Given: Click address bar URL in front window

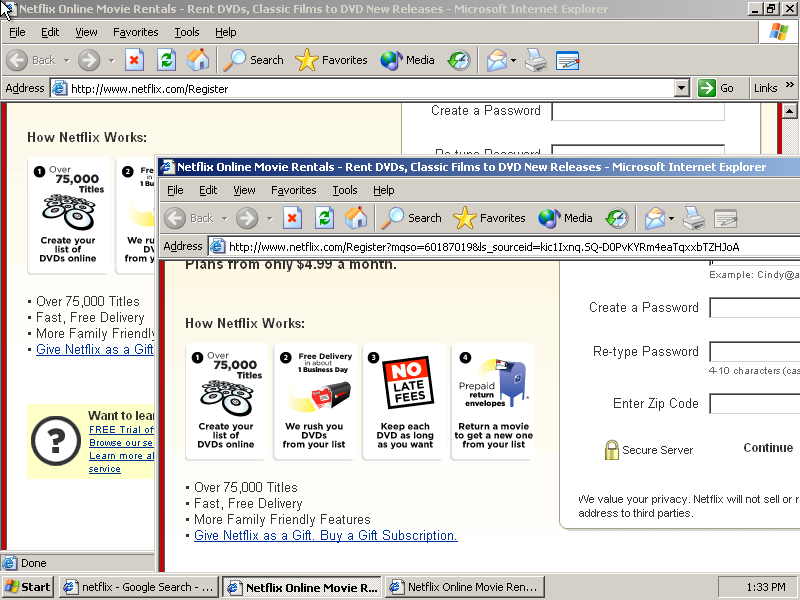Looking at the screenshot, I should (484, 247).
